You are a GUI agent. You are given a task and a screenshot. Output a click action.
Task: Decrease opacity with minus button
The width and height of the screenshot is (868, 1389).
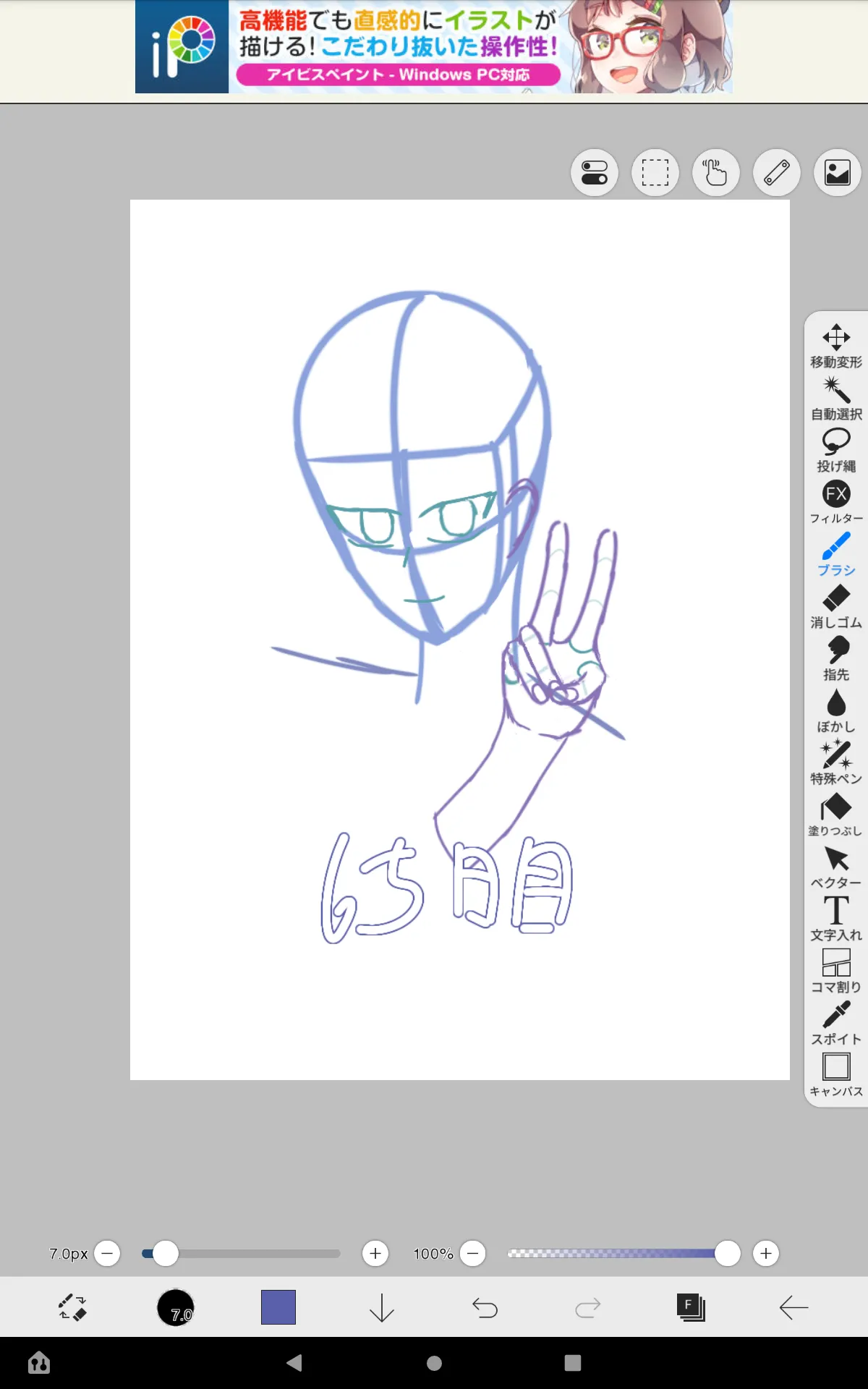click(x=473, y=1253)
